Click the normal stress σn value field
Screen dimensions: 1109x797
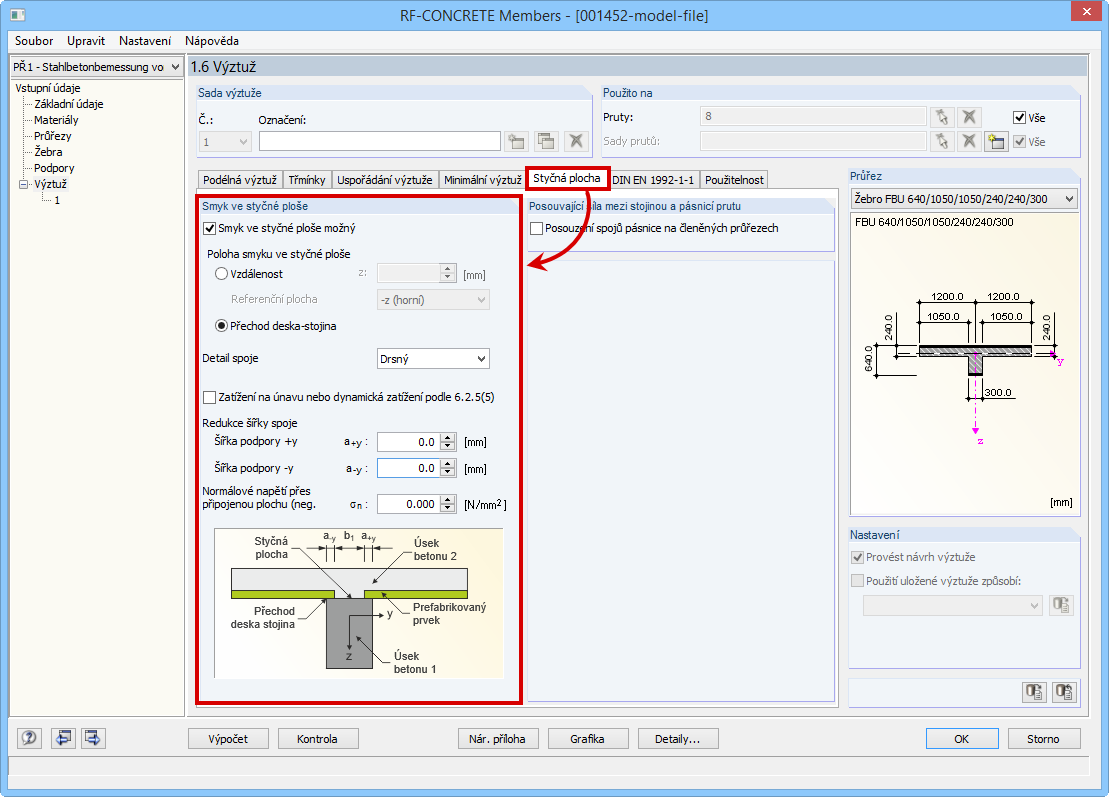point(409,504)
